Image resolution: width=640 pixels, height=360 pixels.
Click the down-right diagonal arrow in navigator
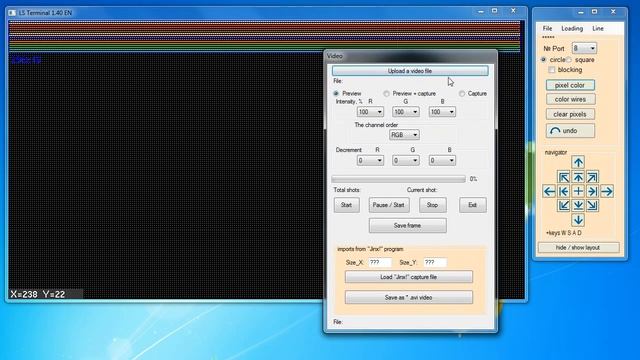tap(592, 205)
